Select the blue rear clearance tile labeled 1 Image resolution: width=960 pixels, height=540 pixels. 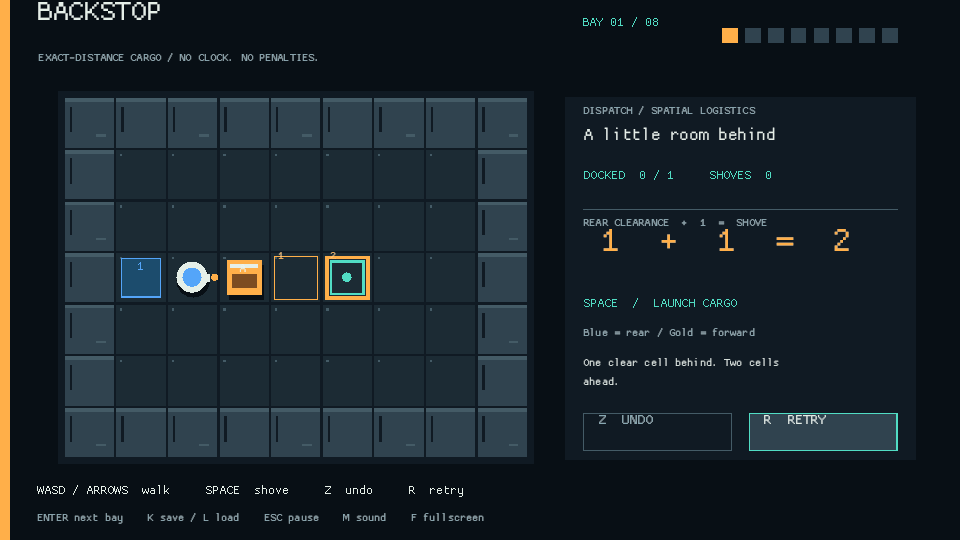(x=141, y=277)
